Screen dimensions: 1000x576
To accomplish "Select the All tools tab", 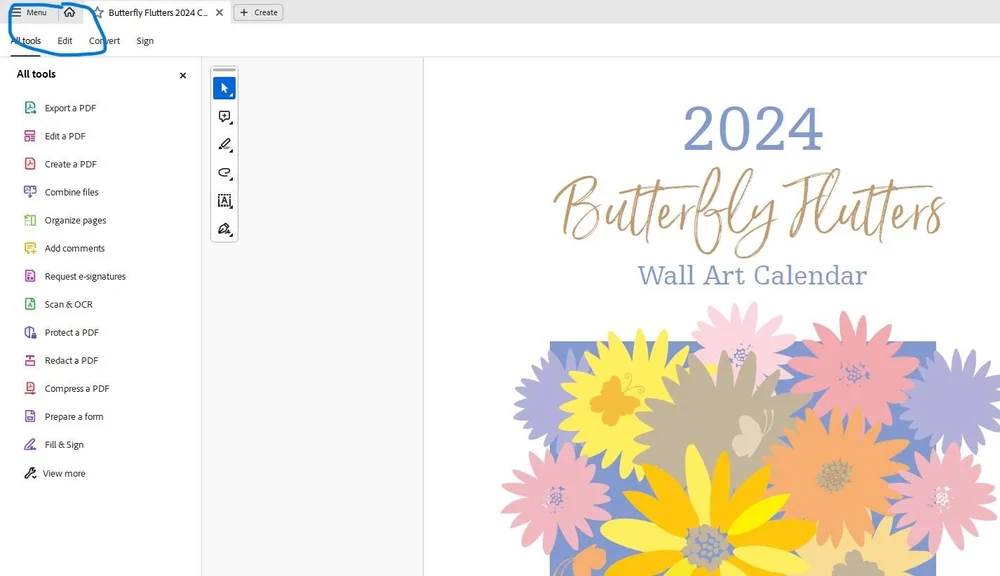I will [x=26, y=41].
